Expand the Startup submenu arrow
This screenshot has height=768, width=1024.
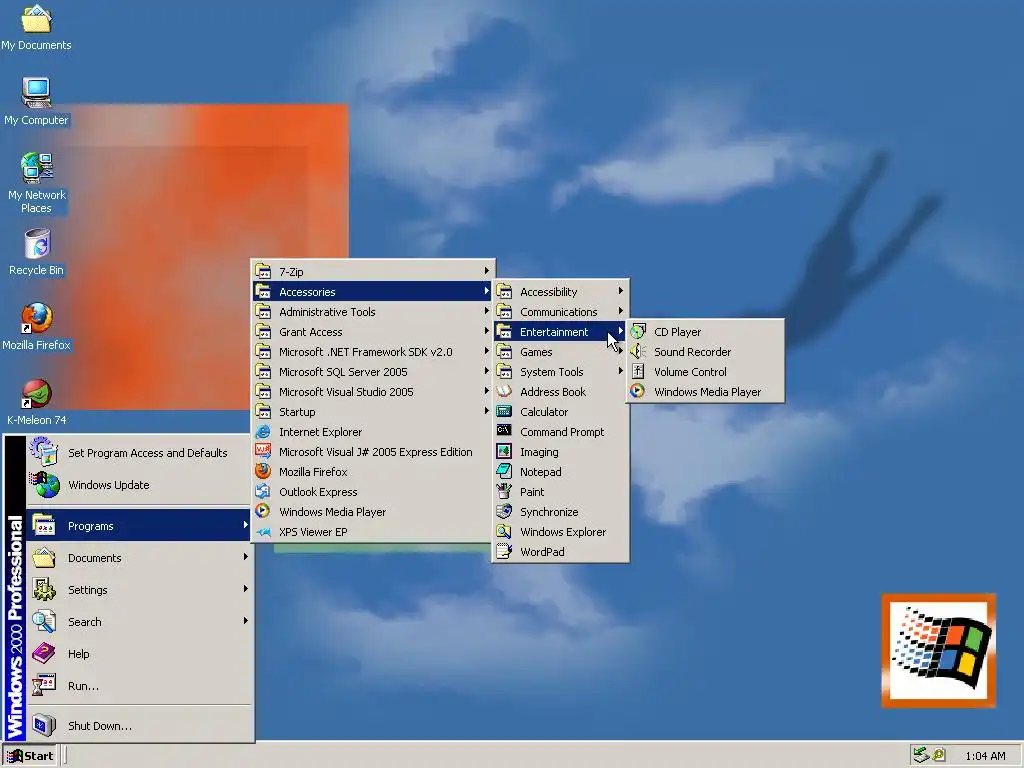(487, 411)
